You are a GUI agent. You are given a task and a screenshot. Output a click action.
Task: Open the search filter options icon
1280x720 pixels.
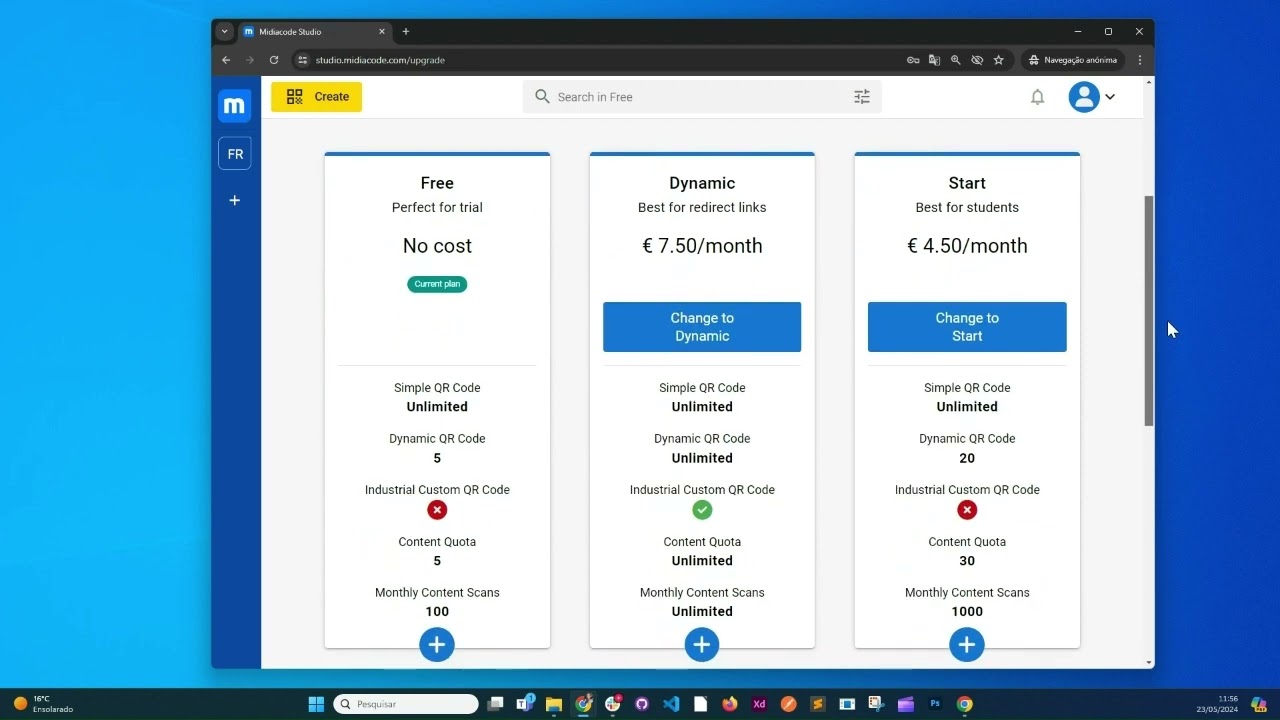tap(862, 97)
